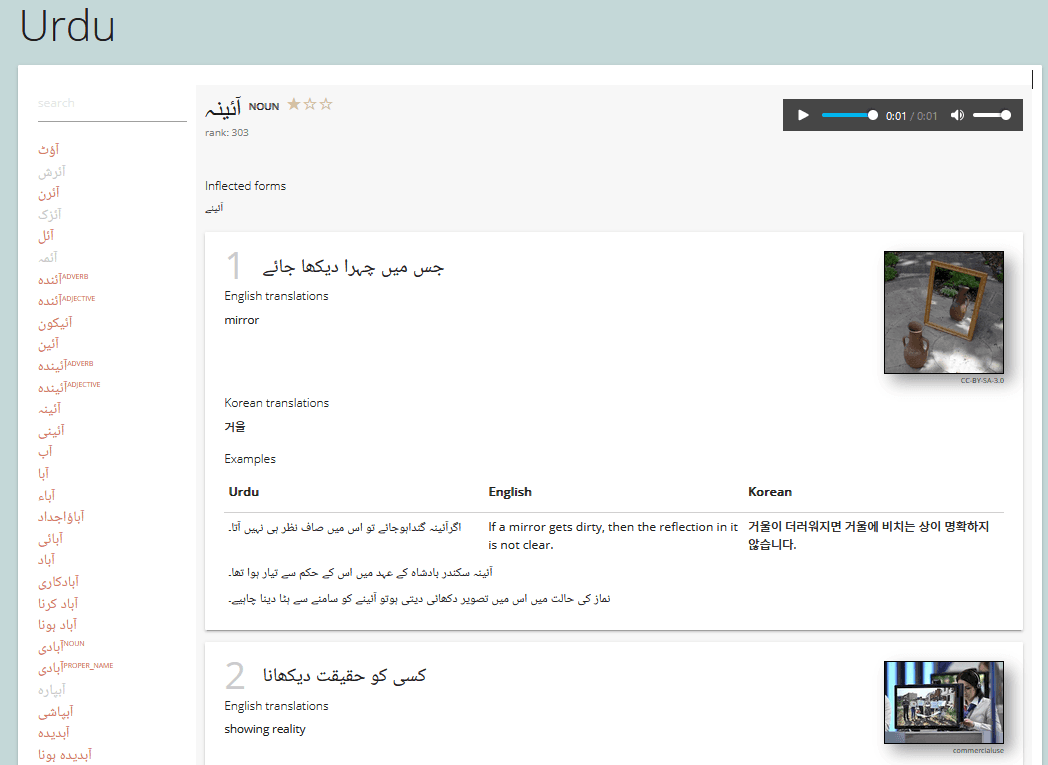Open the CC-BY-SA-3.0 license link
This screenshot has height=765, width=1048.
point(984,380)
